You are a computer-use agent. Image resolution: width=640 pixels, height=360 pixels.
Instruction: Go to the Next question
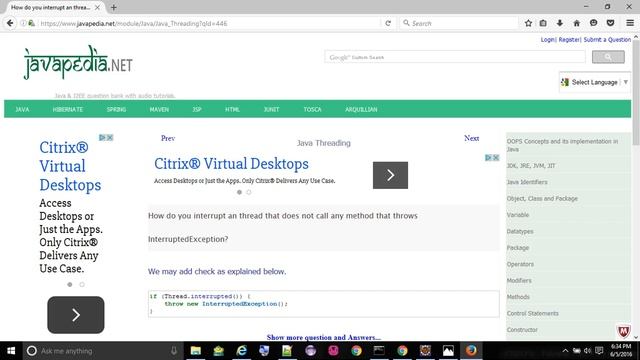coord(471,138)
